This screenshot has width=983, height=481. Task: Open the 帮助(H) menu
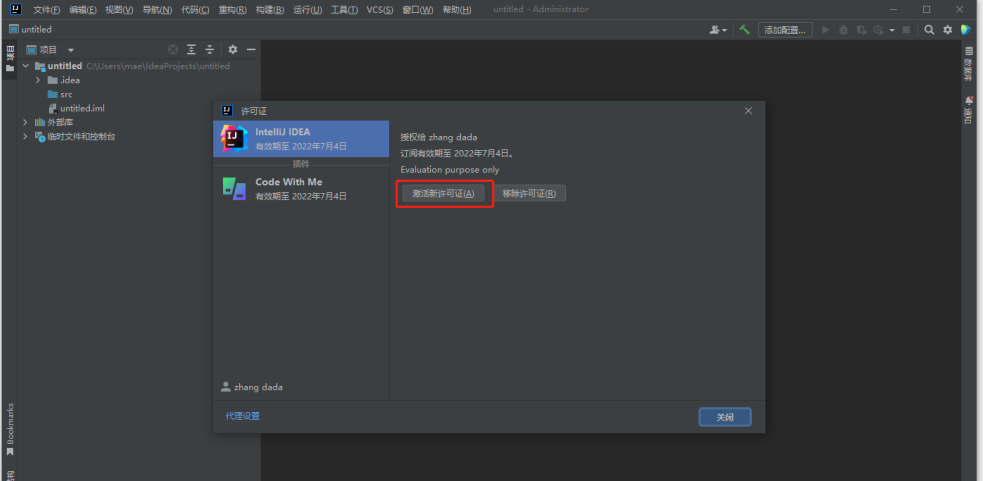click(456, 9)
